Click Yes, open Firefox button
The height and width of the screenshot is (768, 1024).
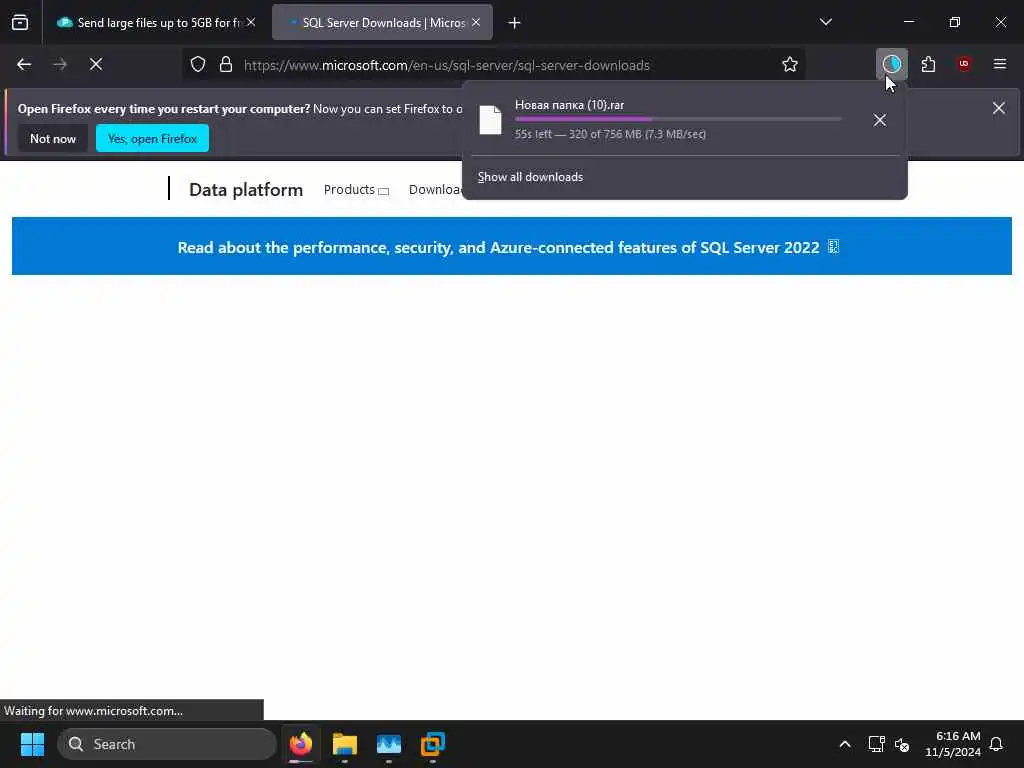coord(152,138)
